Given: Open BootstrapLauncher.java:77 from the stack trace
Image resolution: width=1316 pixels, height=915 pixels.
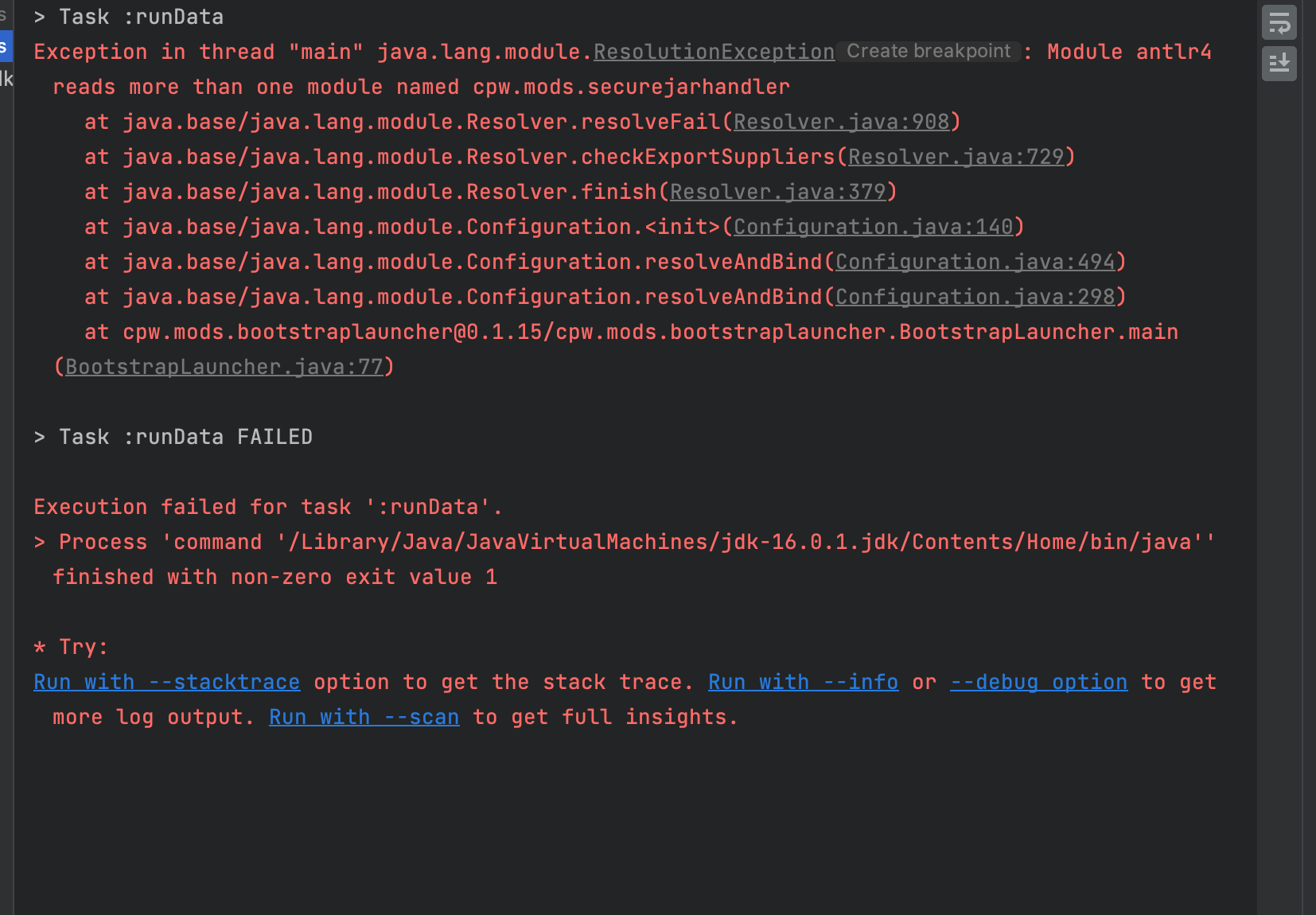Looking at the screenshot, I should point(224,367).
